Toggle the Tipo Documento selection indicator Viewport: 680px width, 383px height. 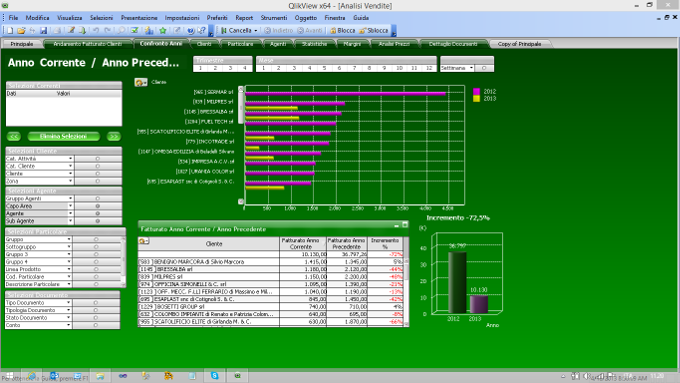pyautogui.click(x=96, y=303)
